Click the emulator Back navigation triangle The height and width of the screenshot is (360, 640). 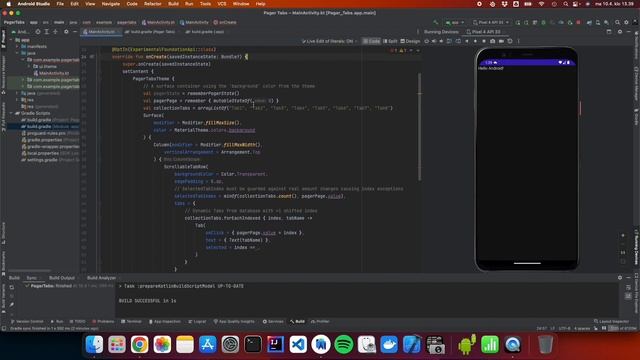[467, 41]
